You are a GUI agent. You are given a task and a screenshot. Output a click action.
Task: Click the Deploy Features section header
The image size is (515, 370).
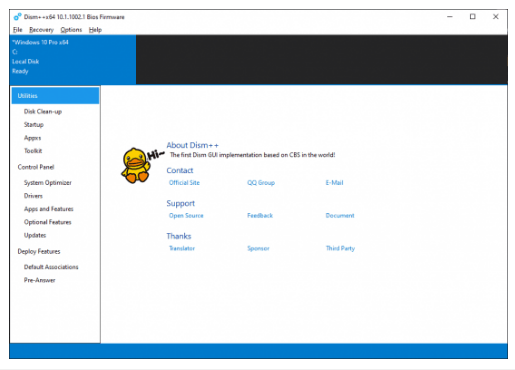pos(39,251)
